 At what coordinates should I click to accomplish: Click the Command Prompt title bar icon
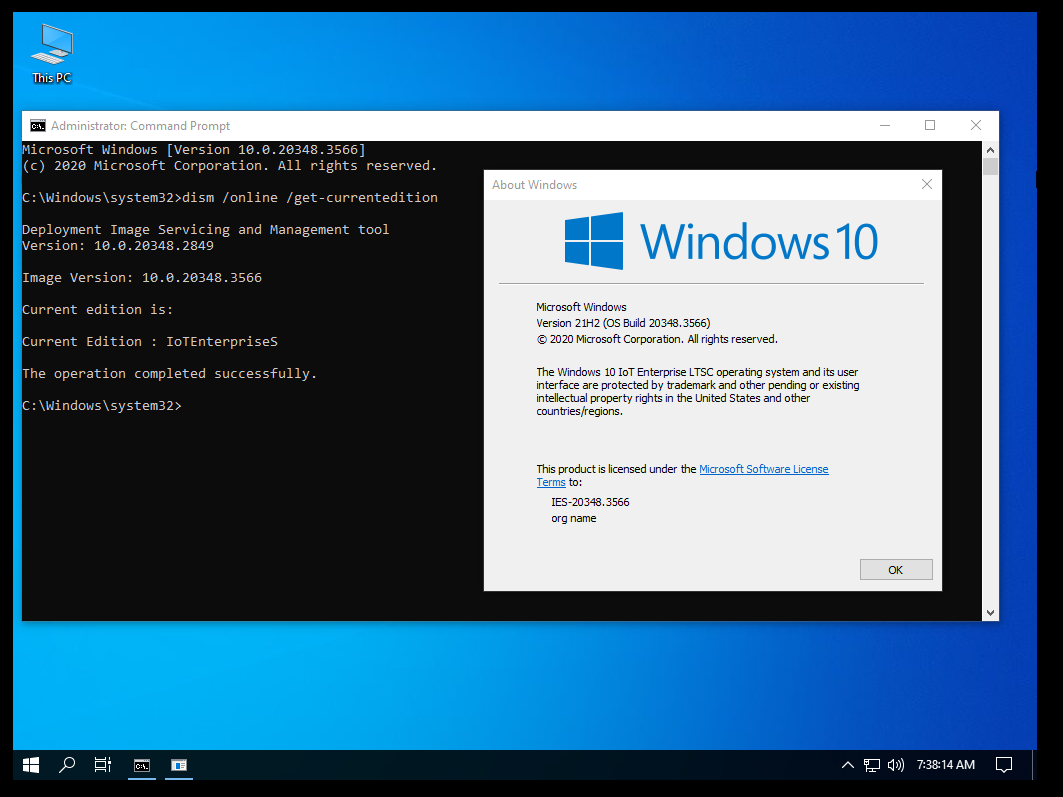coord(38,126)
